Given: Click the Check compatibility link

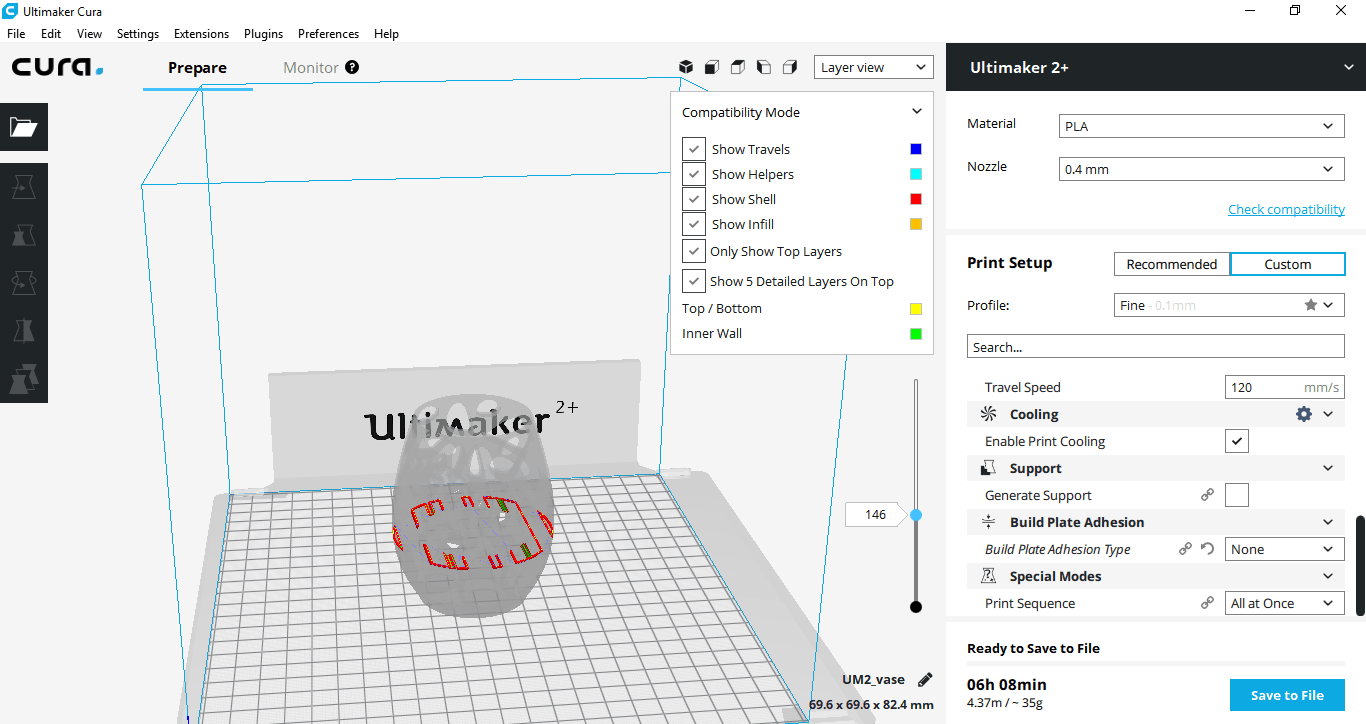Looking at the screenshot, I should (1286, 209).
